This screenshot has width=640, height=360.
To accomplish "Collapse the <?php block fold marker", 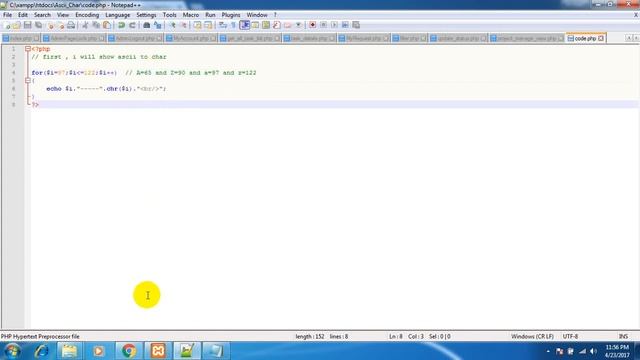I will [28, 49].
